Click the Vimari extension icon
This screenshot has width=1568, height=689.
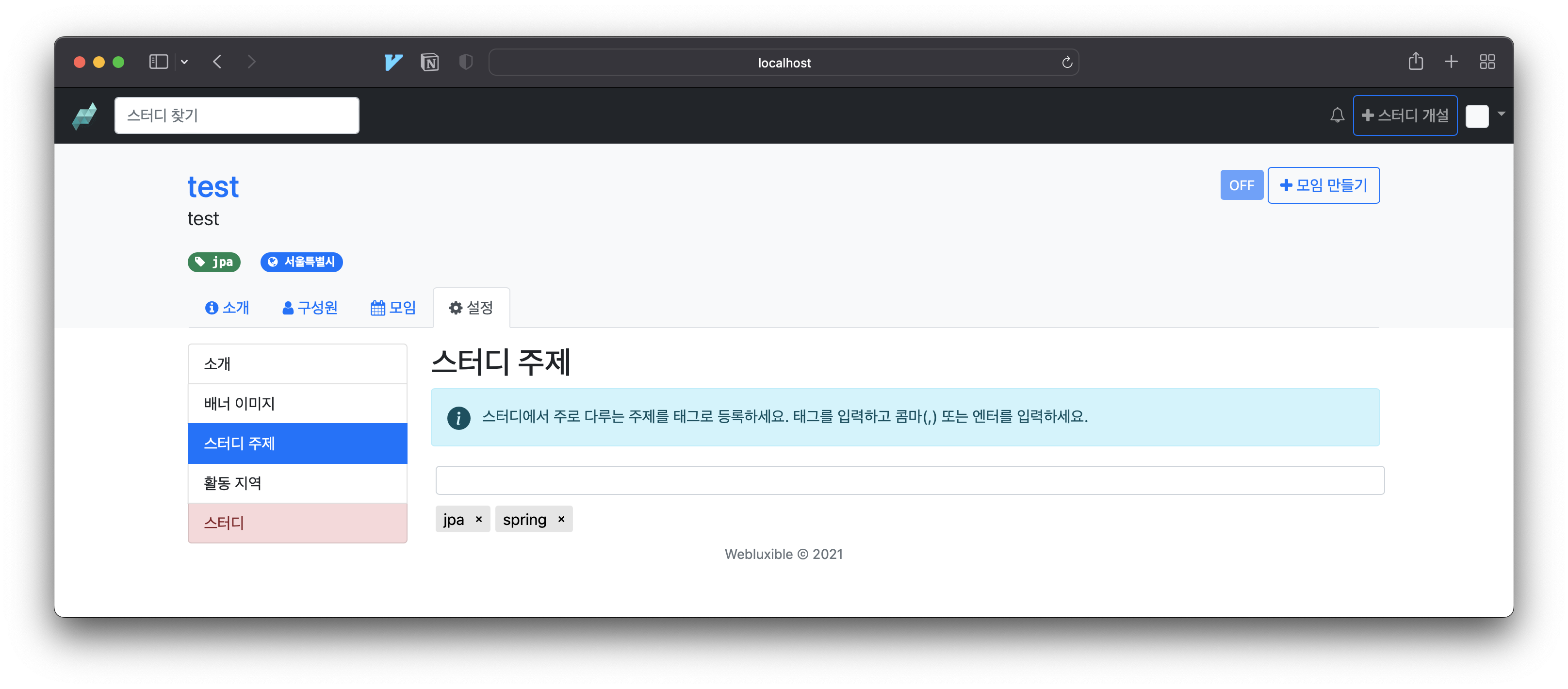point(393,62)
